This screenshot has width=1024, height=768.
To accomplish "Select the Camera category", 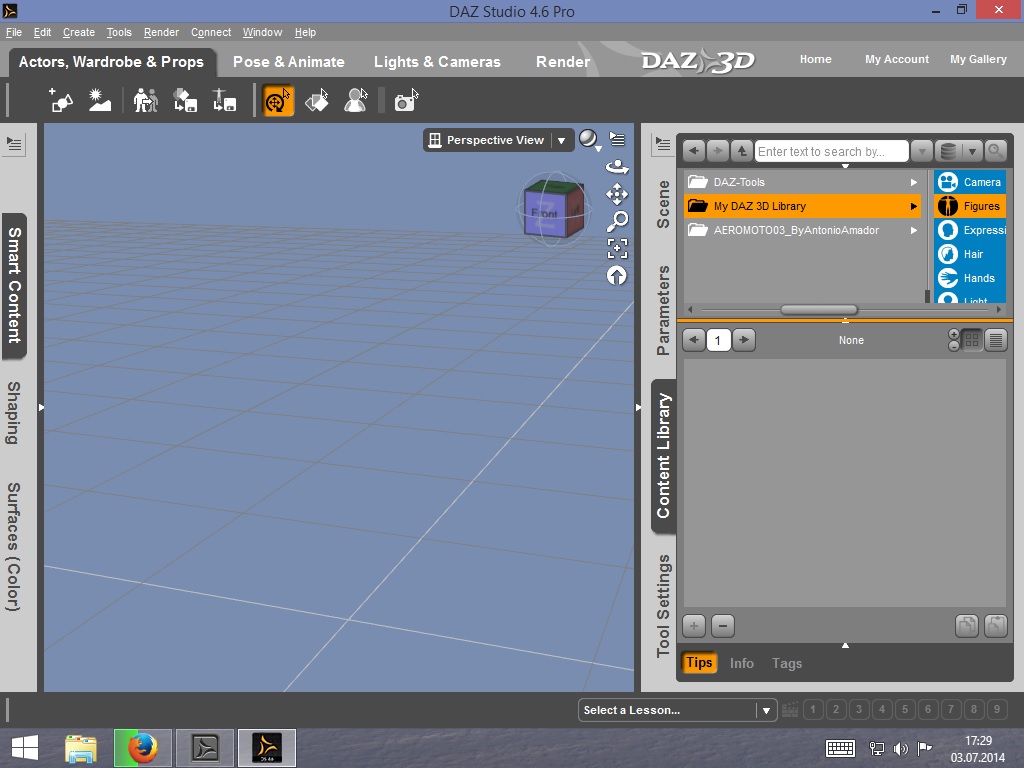I will (x=970, y=182).
